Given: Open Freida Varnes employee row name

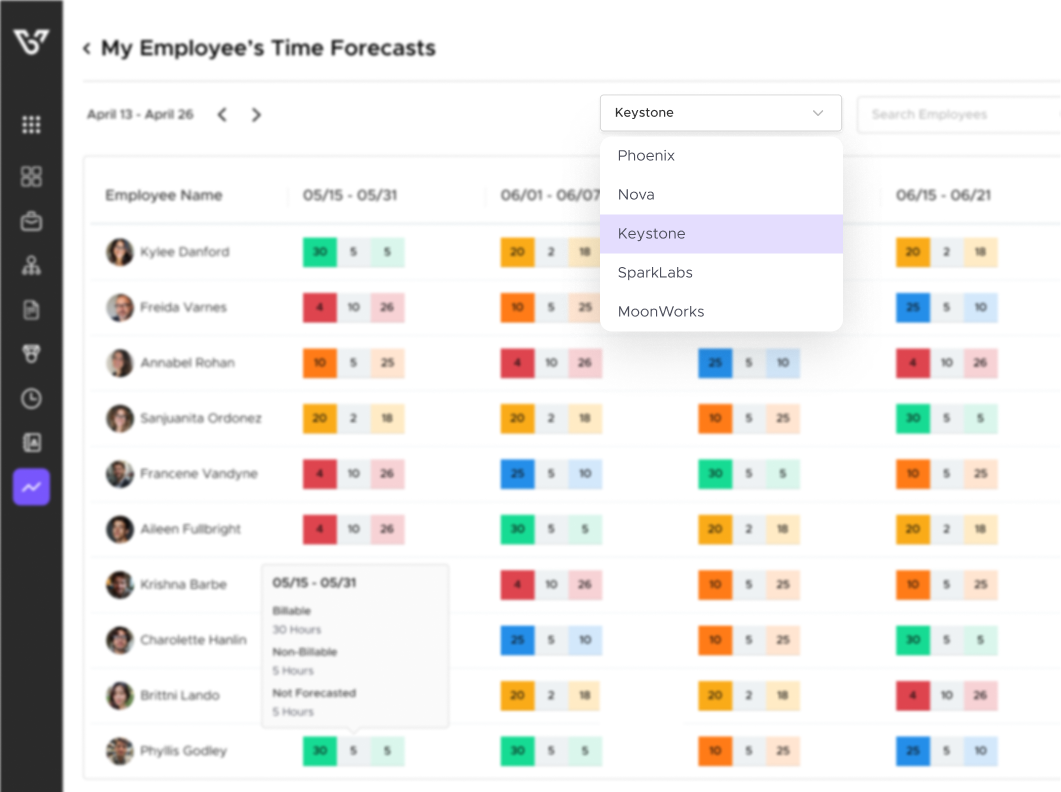Looking at the screenshot, I should (183, 308).
